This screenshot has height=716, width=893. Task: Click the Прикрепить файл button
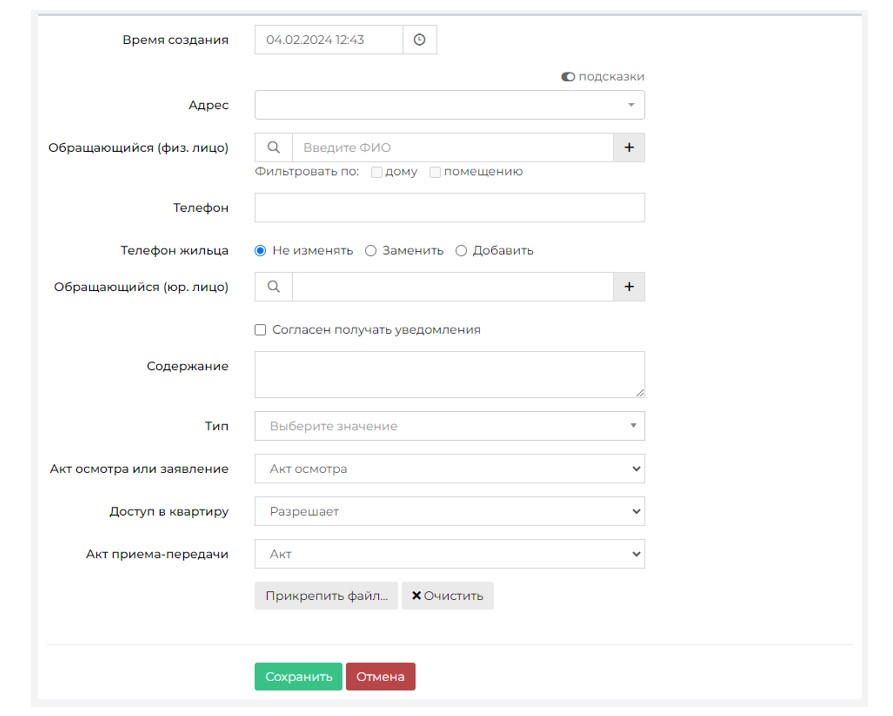pos(326,596)
